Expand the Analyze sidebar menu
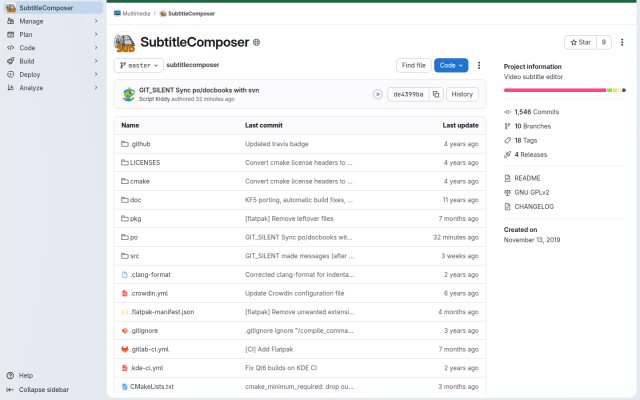The width and height of the screenshot is (640, 400). coord(52,88)
